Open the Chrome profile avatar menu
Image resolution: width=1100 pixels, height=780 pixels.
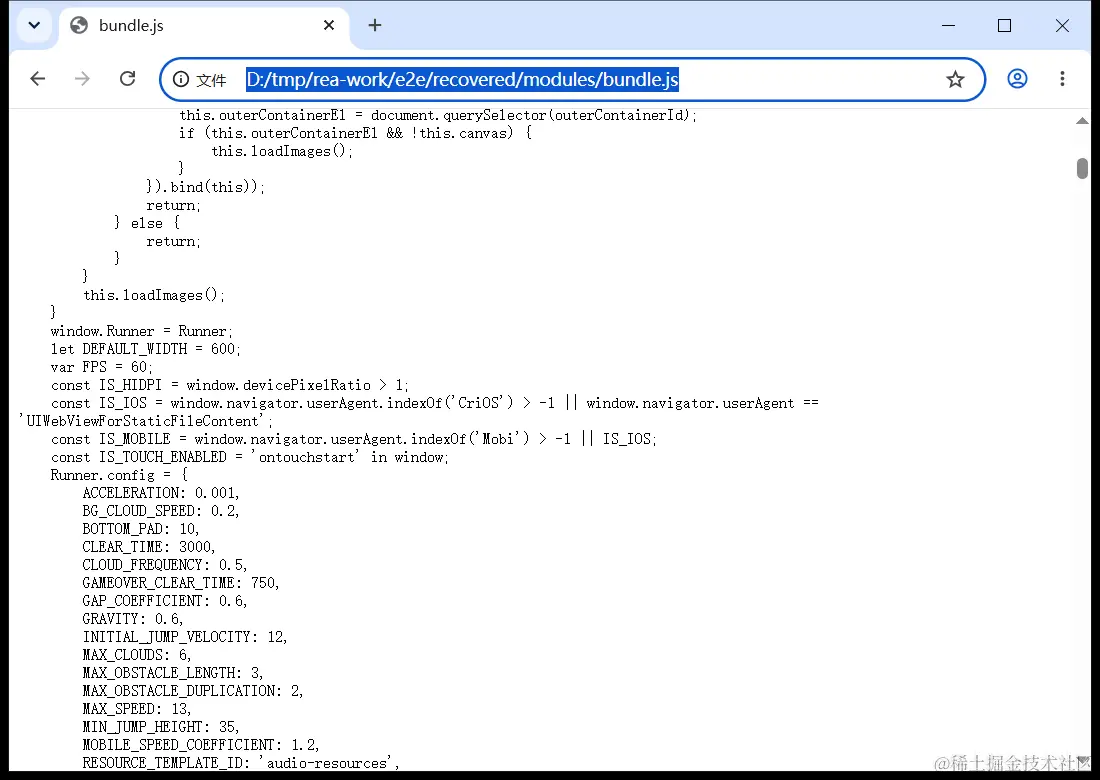[x=1017, y=79]
